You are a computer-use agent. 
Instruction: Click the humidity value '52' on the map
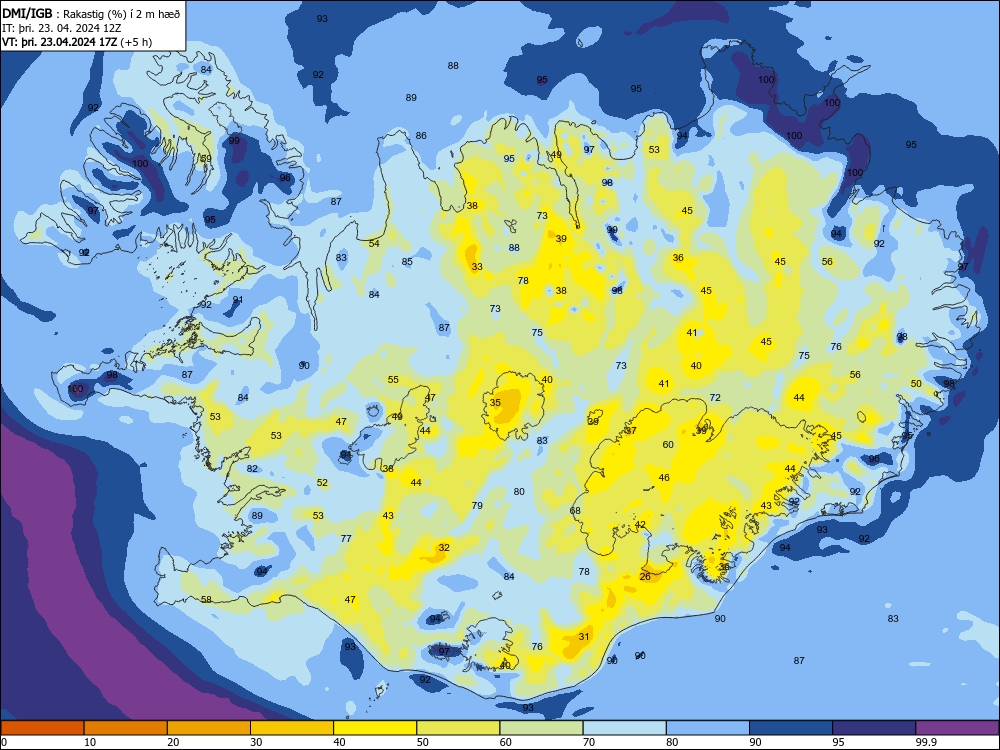pos(322,483)
